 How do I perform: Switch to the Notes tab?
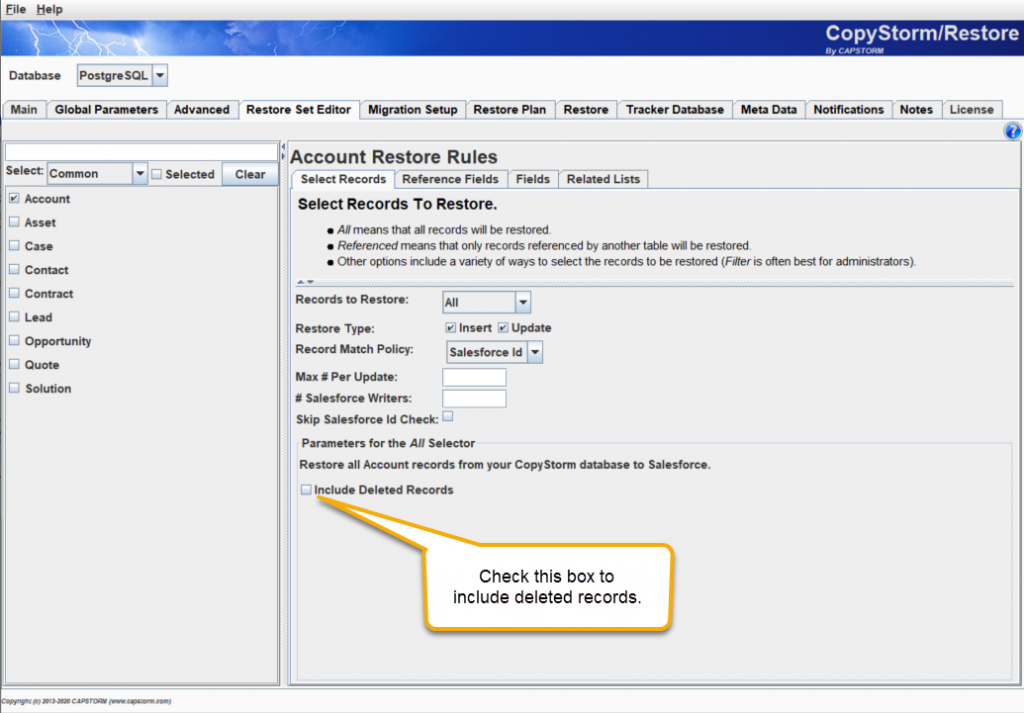pos(916,110)
